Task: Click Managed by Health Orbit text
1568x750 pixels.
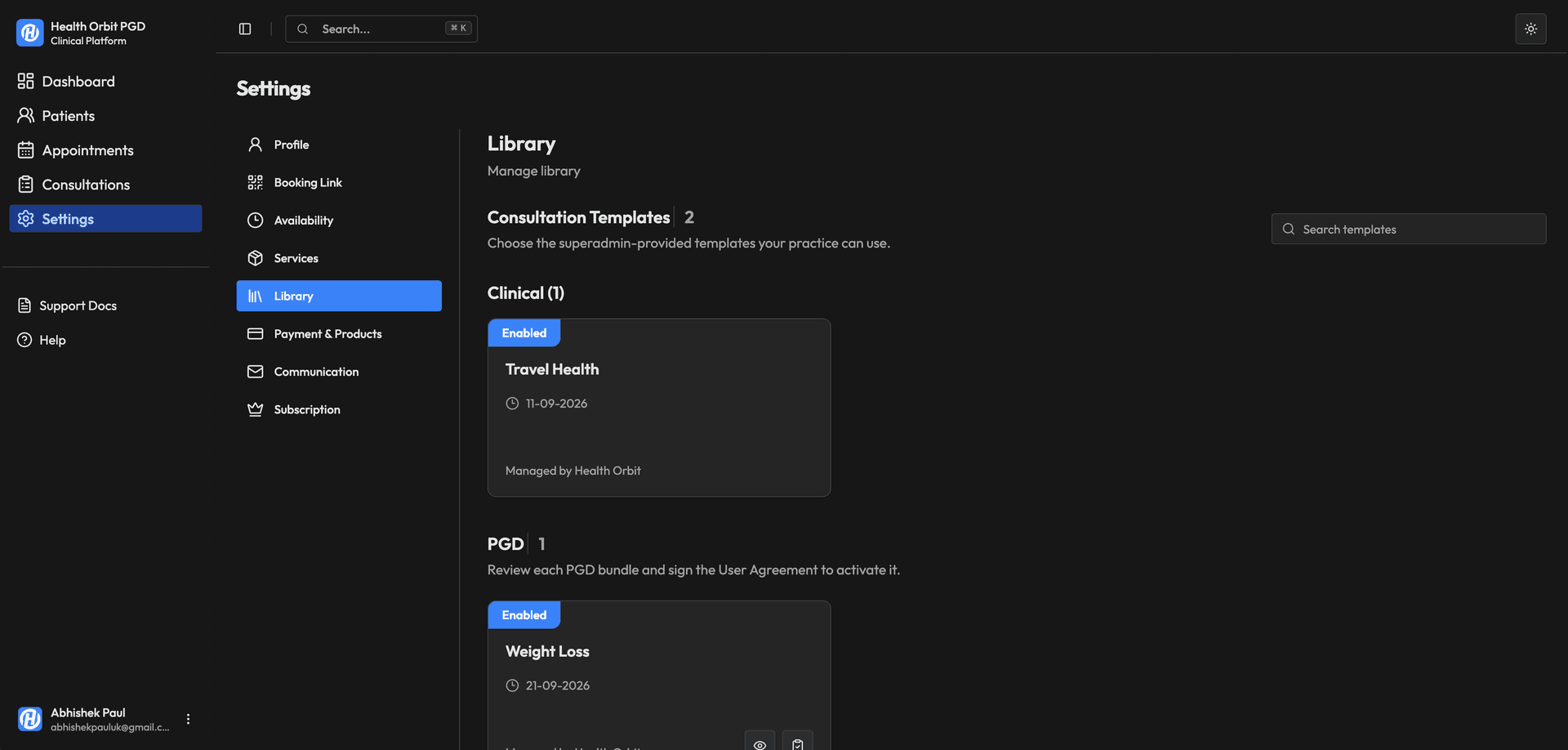Action: point(573,471)
